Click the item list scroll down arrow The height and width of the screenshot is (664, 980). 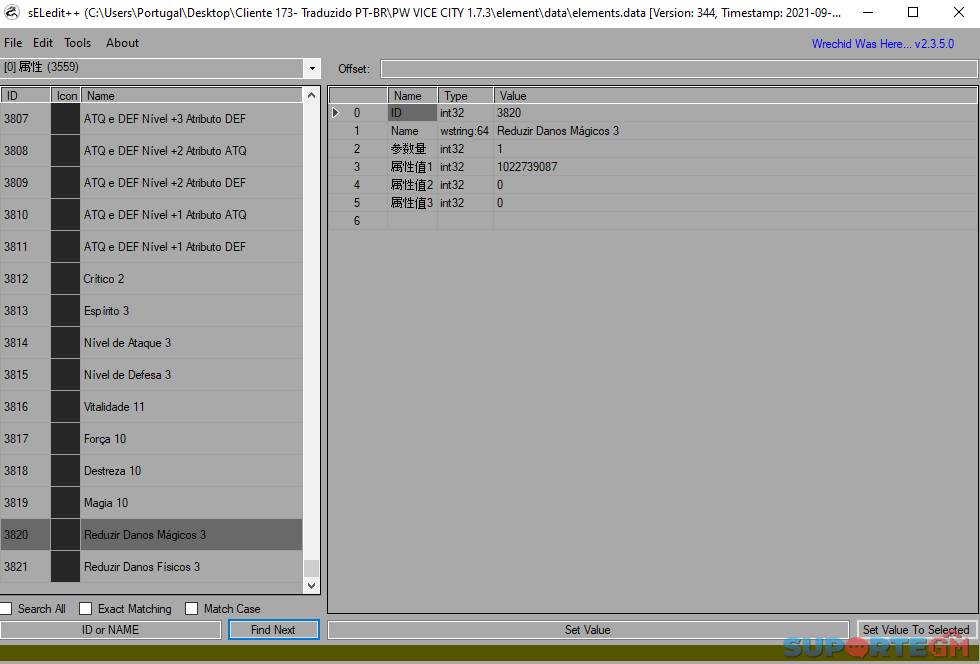click(x=311, y=586)
